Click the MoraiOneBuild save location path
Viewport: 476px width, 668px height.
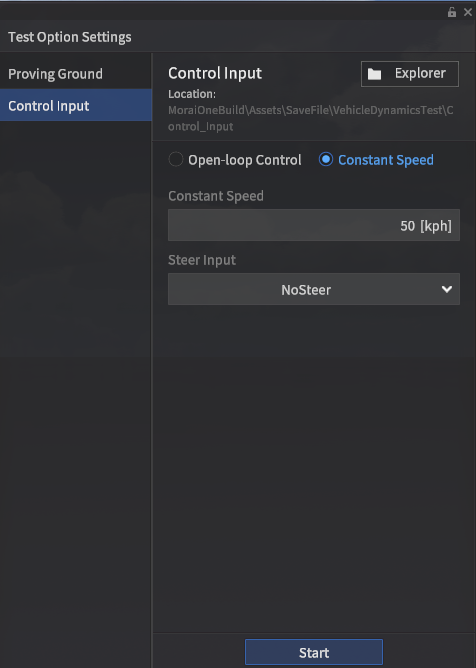coord(310,118)
